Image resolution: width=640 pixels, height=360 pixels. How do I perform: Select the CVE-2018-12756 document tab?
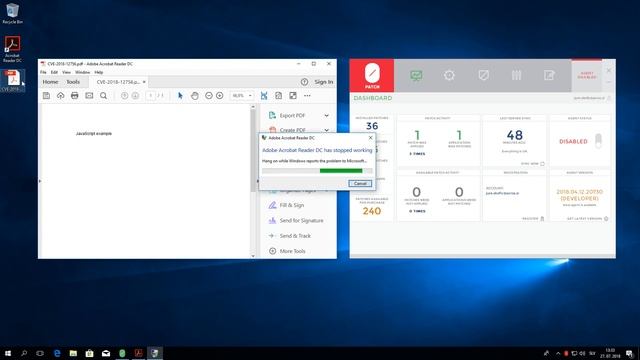(x=118, y=82)
